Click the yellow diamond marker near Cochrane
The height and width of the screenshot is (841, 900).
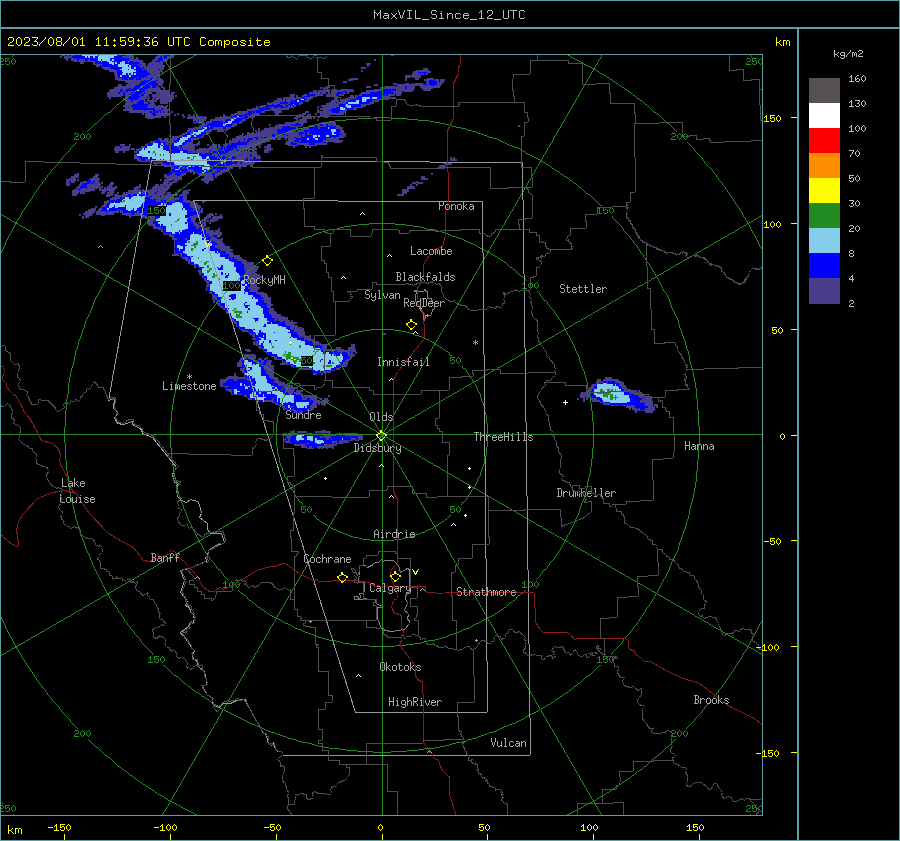pos(342,578)
